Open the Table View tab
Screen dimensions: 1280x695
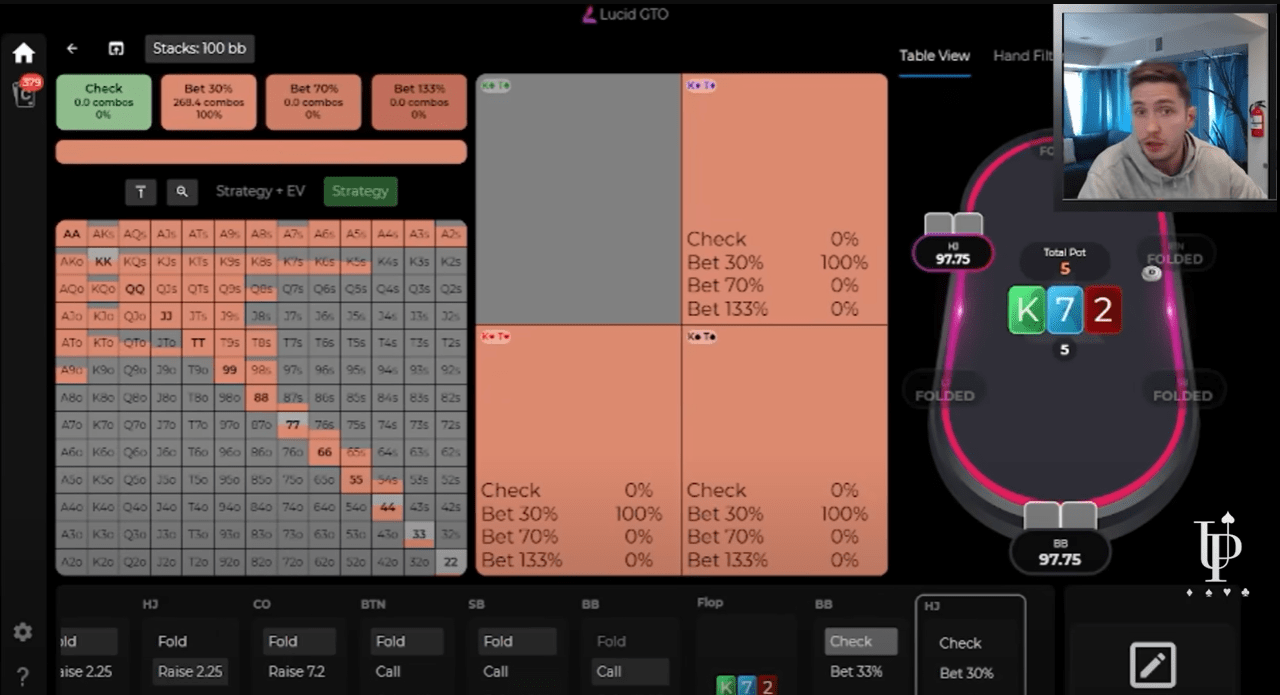click(x=934, y=56)
